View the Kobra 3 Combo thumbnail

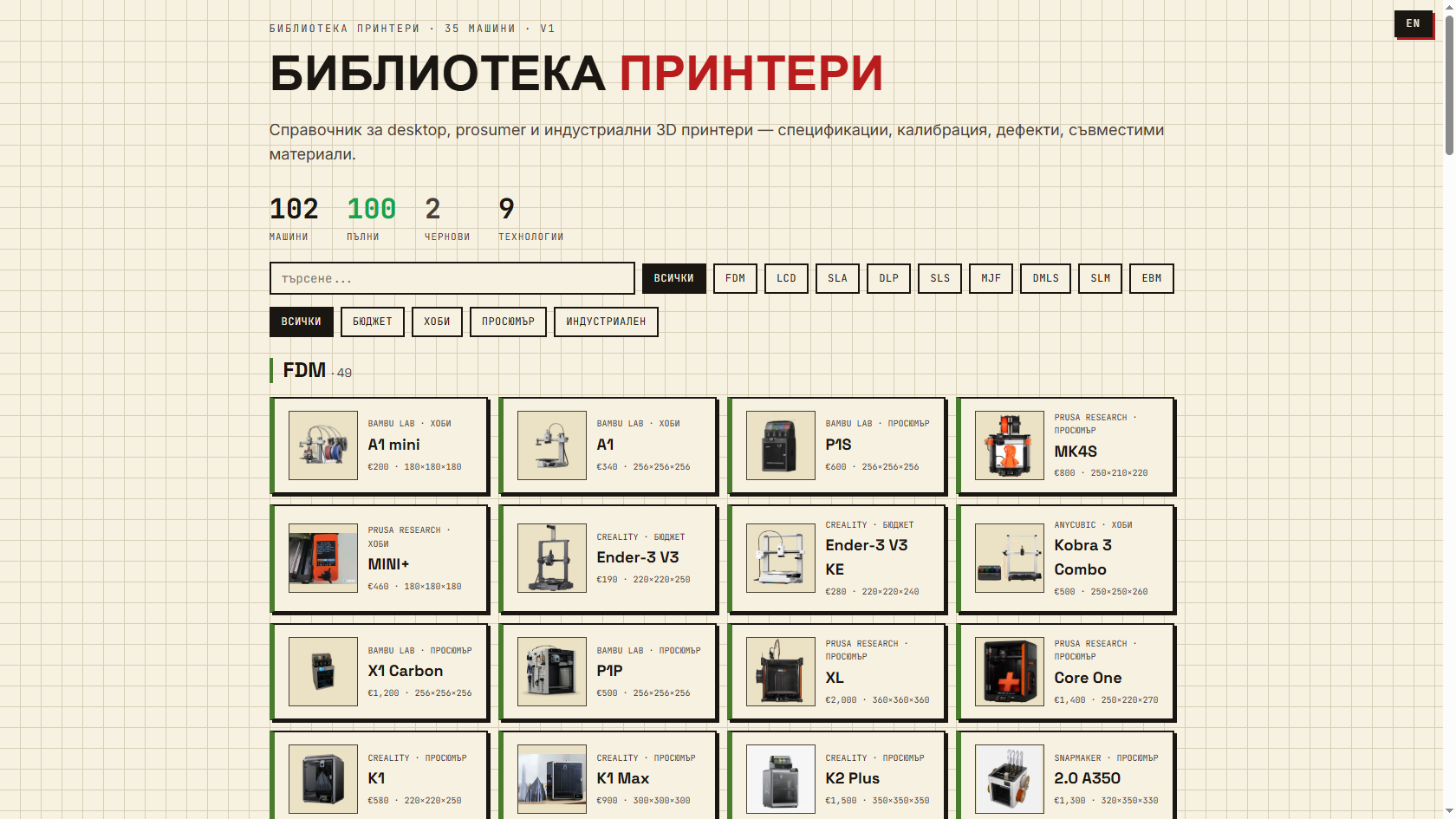tap(1009, 558)
